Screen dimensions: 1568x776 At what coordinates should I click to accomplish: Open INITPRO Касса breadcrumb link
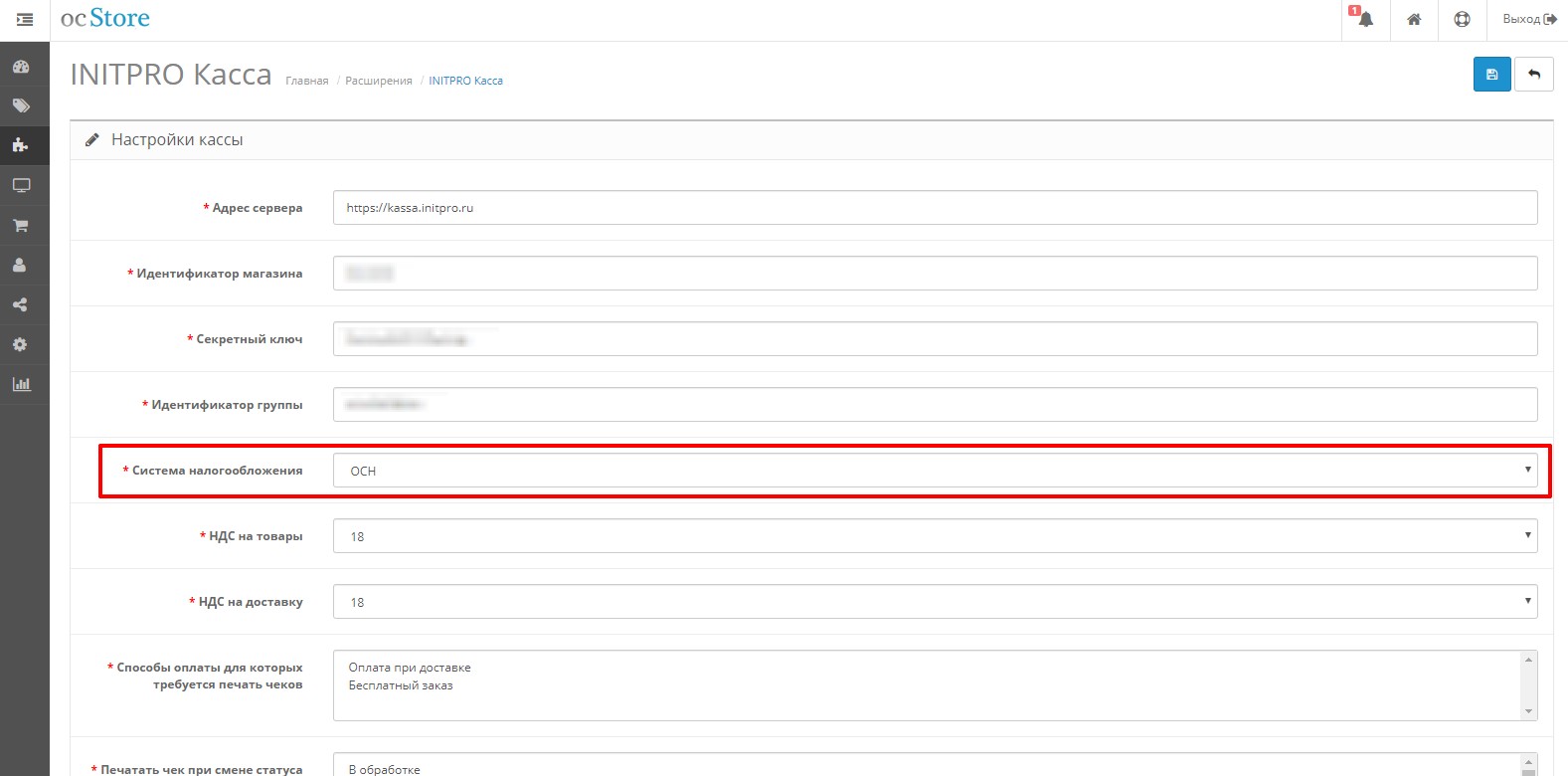[x=465, y=81]
